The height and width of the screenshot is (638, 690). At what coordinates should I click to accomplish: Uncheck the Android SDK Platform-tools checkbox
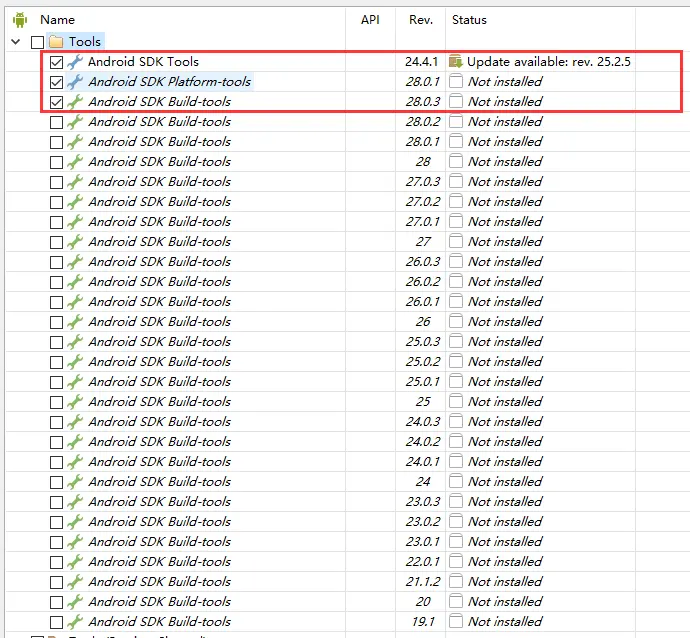[56, 82]
